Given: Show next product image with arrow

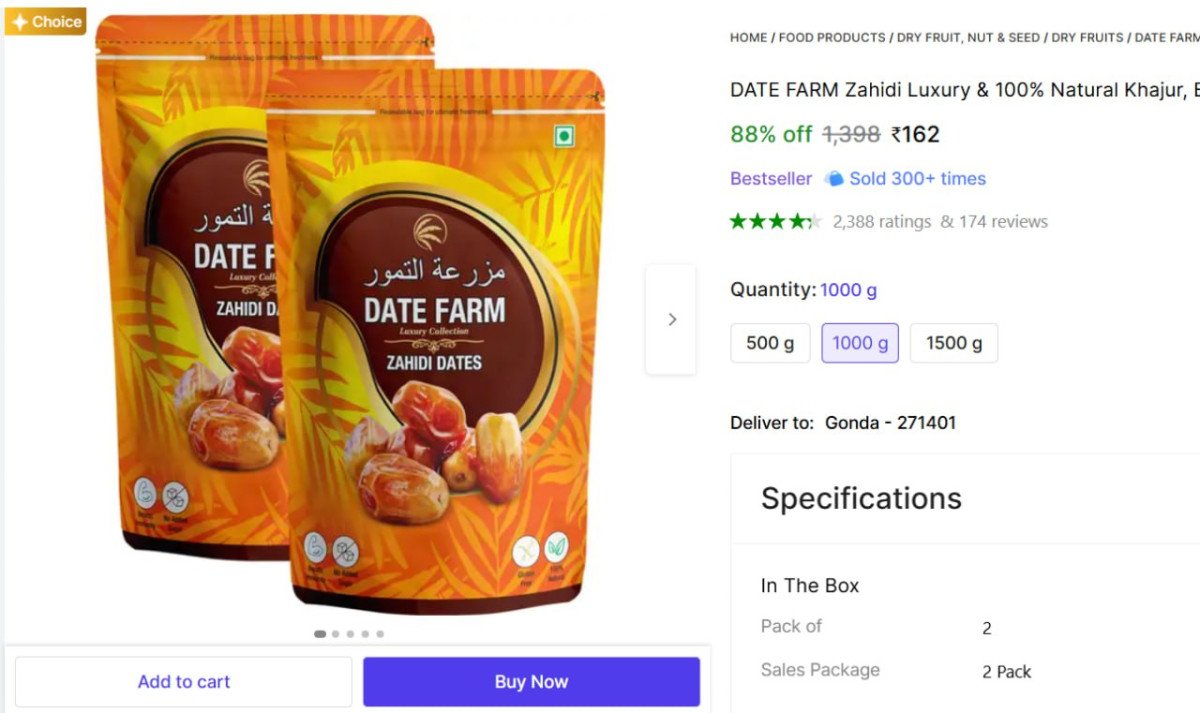Looking at the screenshot, I should click(x=671, y=319).
